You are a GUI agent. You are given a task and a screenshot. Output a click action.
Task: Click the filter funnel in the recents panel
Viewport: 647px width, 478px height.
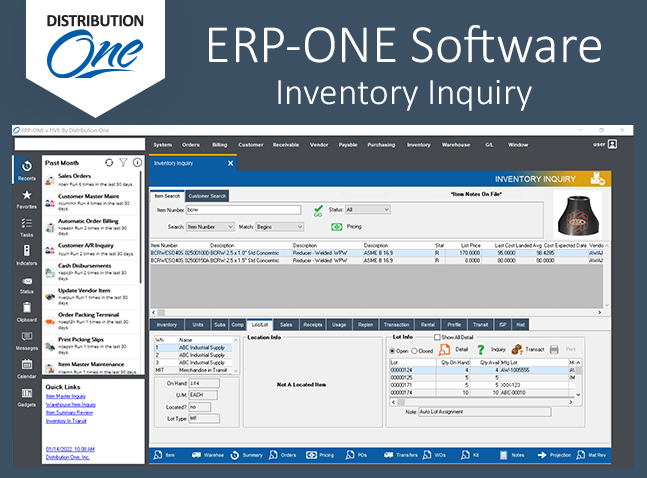click(x=123, y=163)
